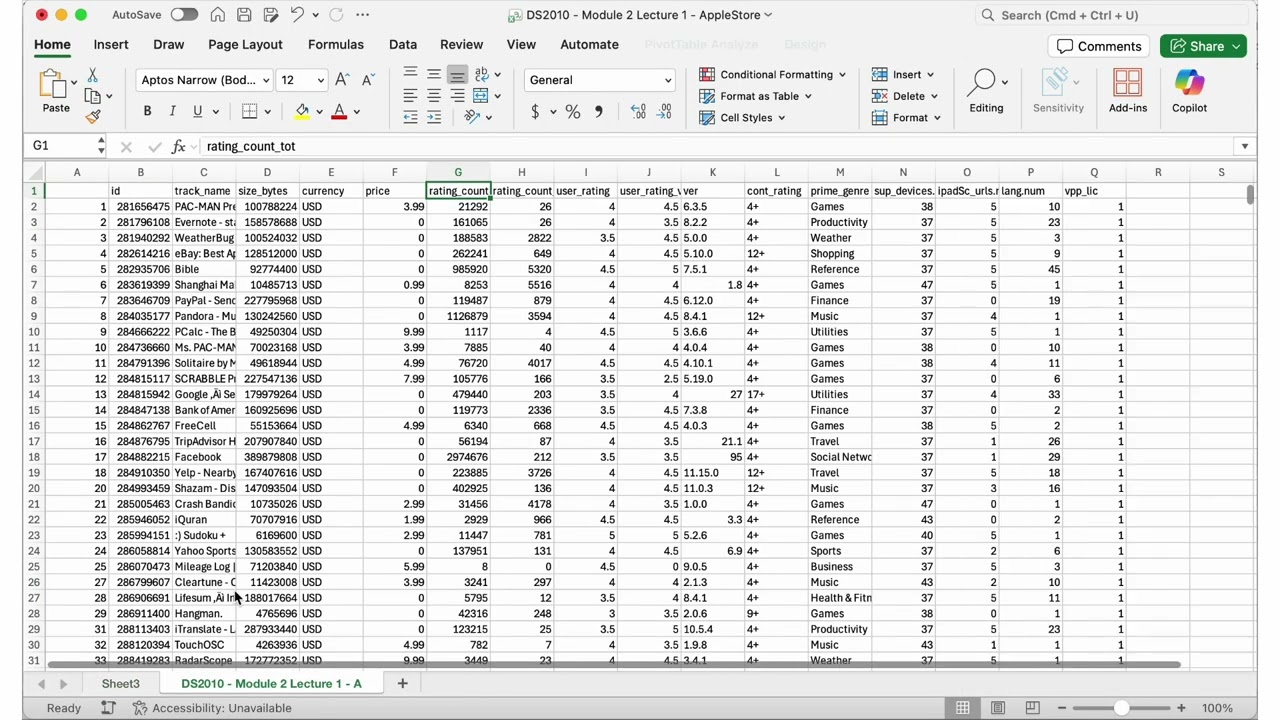The height and width of the screenshot is (720, 1280).
Task: Switch to Page Layout tab
Action: (x=245, y=44)
